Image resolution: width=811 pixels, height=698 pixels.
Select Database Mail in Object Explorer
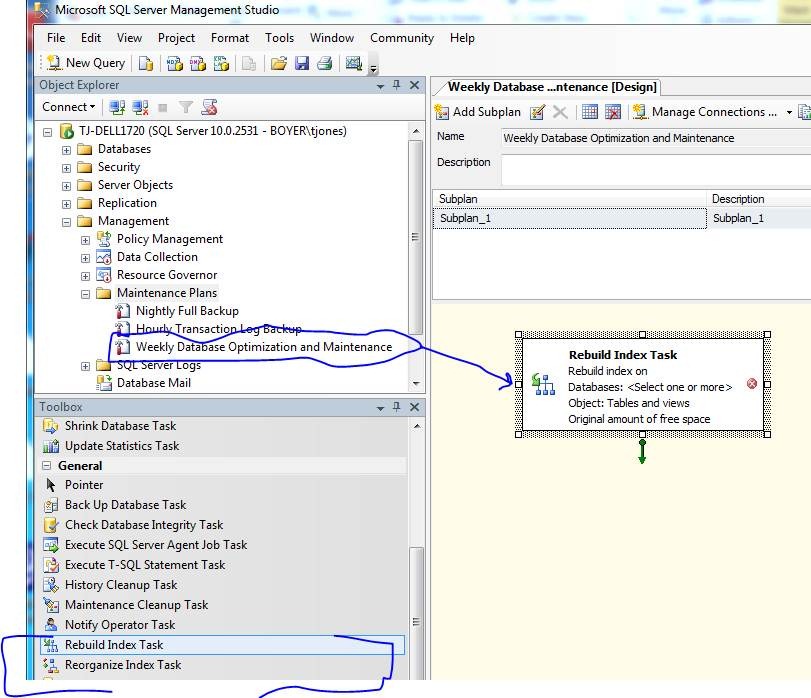pos(154,383)
